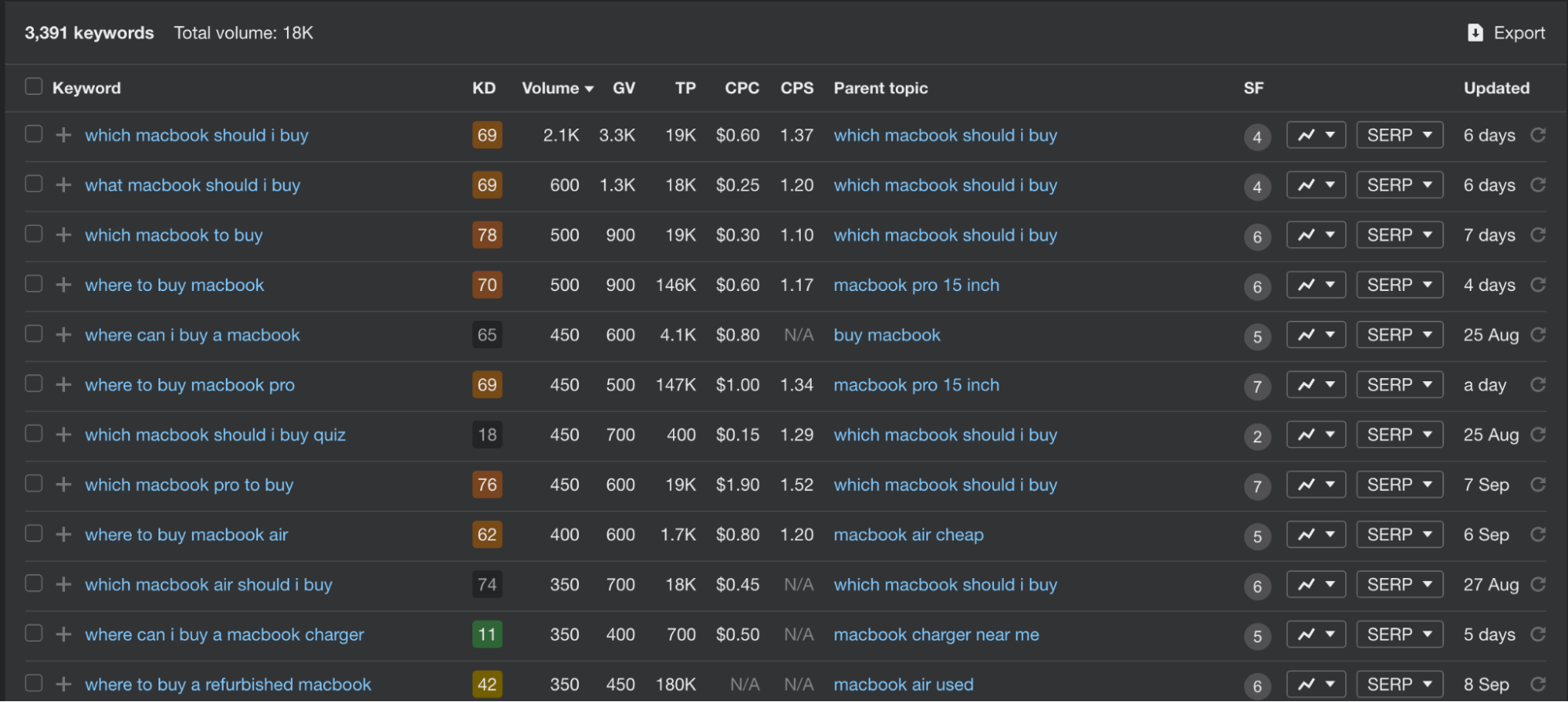Check the 'where can i buy a macbook' checkbox
This screenshot has height=702, width=1568.
tap(34, 333)
